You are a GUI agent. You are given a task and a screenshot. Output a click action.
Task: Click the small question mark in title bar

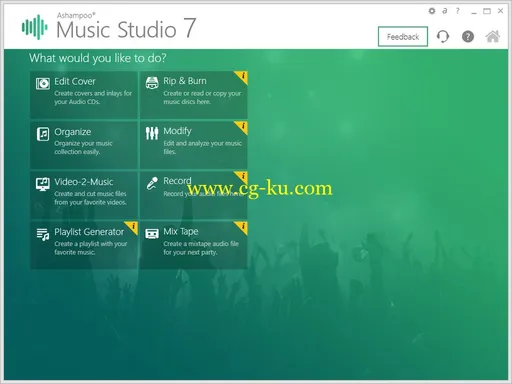[458, 11]
